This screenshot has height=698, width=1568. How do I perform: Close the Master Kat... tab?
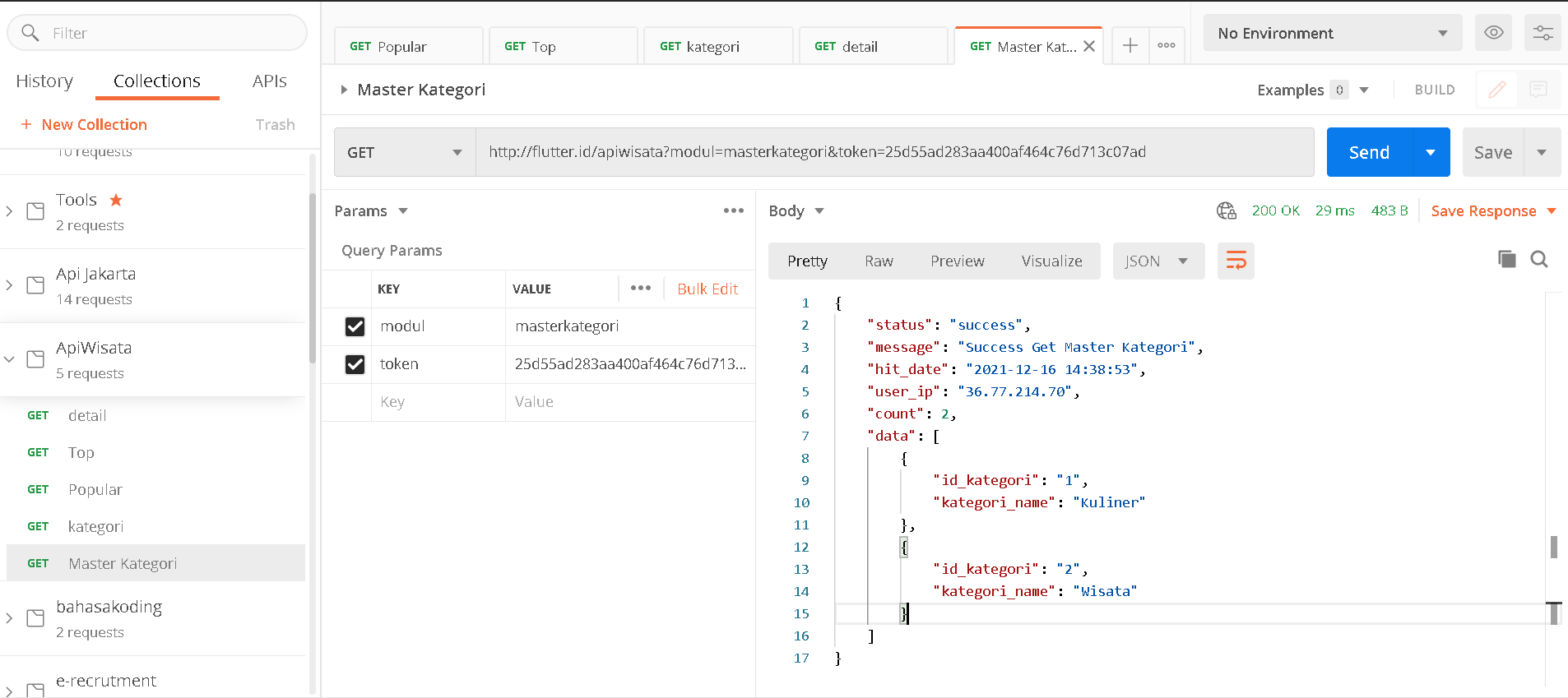[x=1089, y=47]
